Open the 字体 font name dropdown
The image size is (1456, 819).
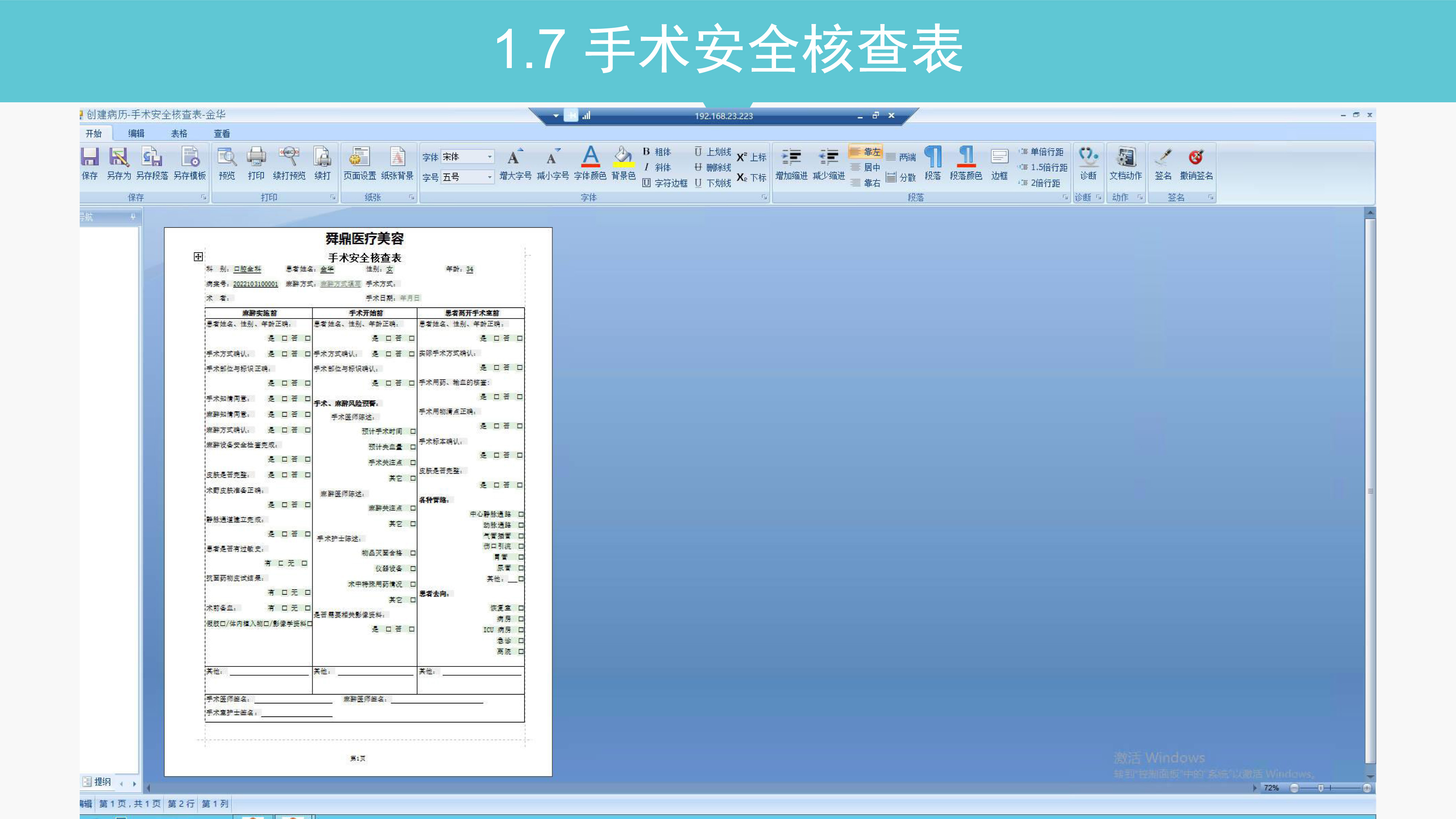[x=490, y=157]
